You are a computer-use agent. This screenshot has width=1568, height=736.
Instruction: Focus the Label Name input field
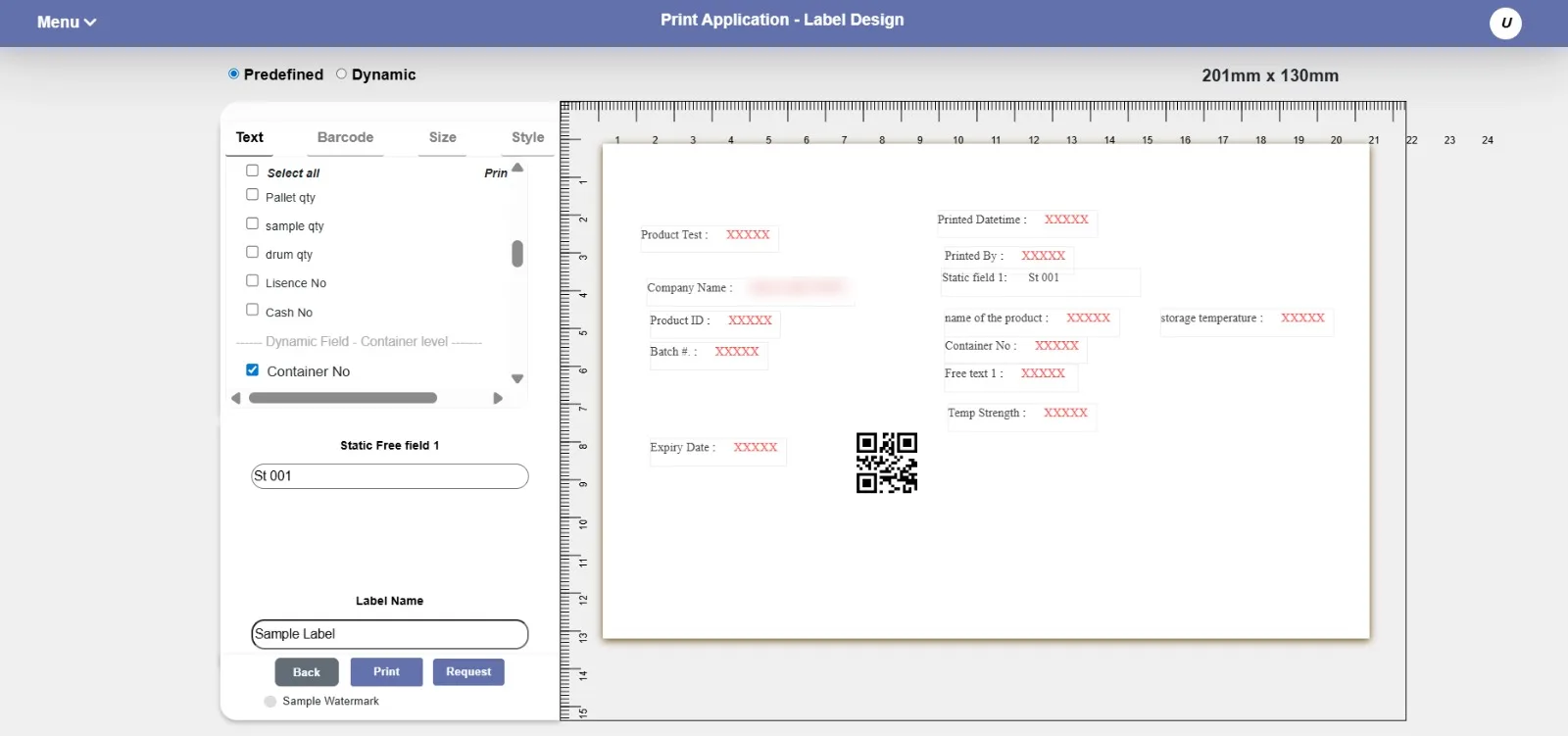tap(390, 634)
